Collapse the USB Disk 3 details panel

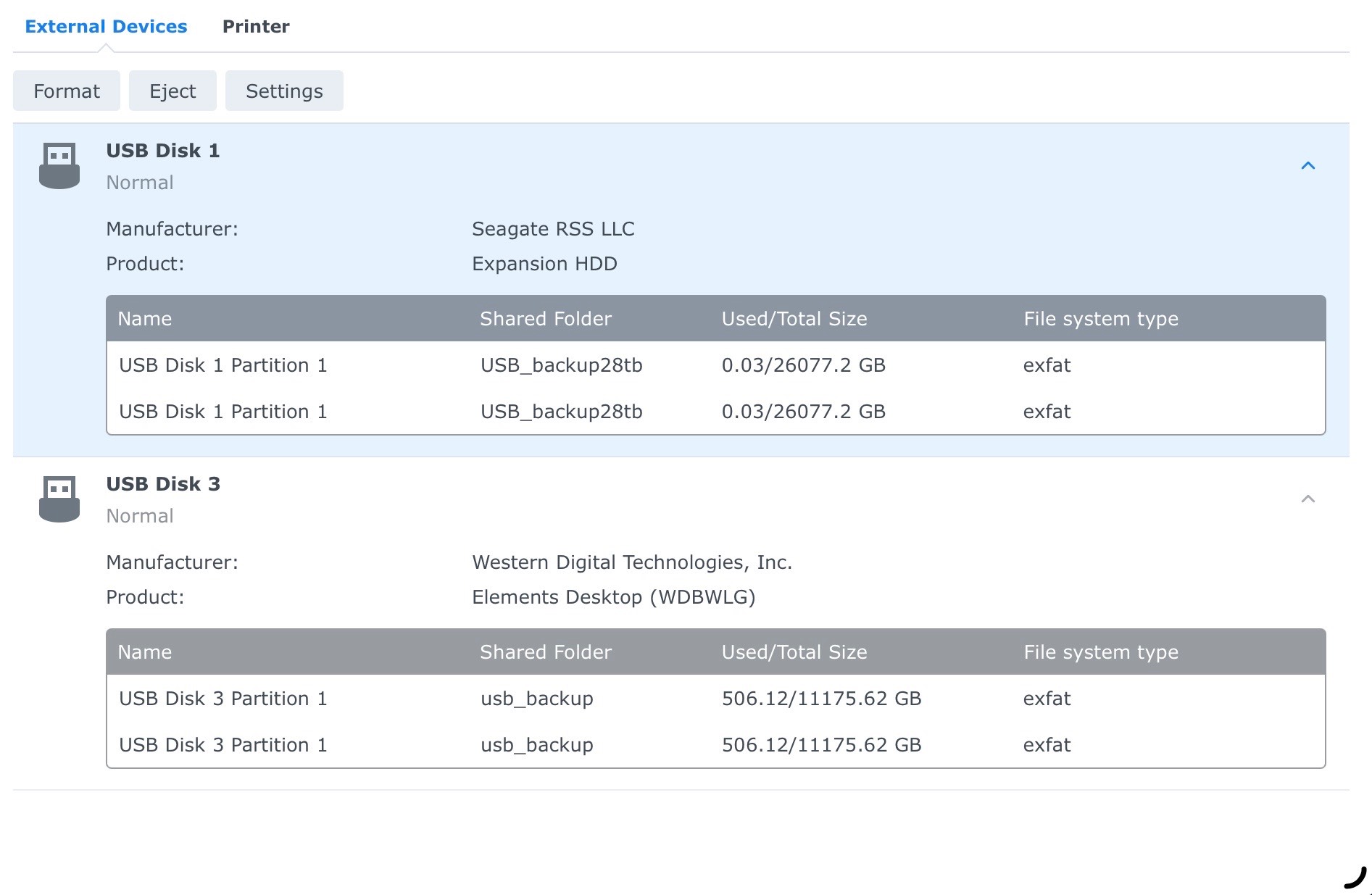[1308, 499]
